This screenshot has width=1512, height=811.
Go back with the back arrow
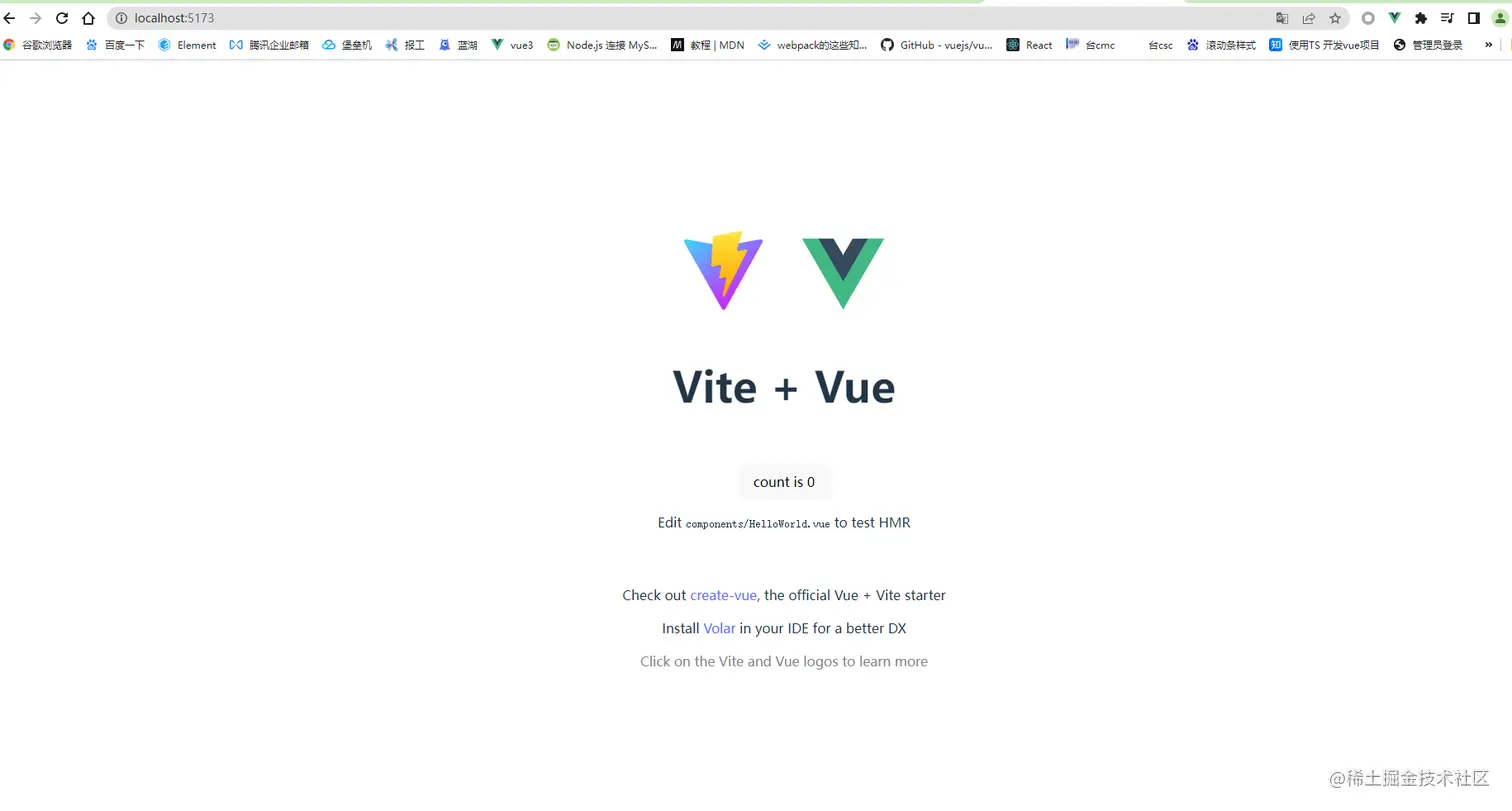(10, 18)
